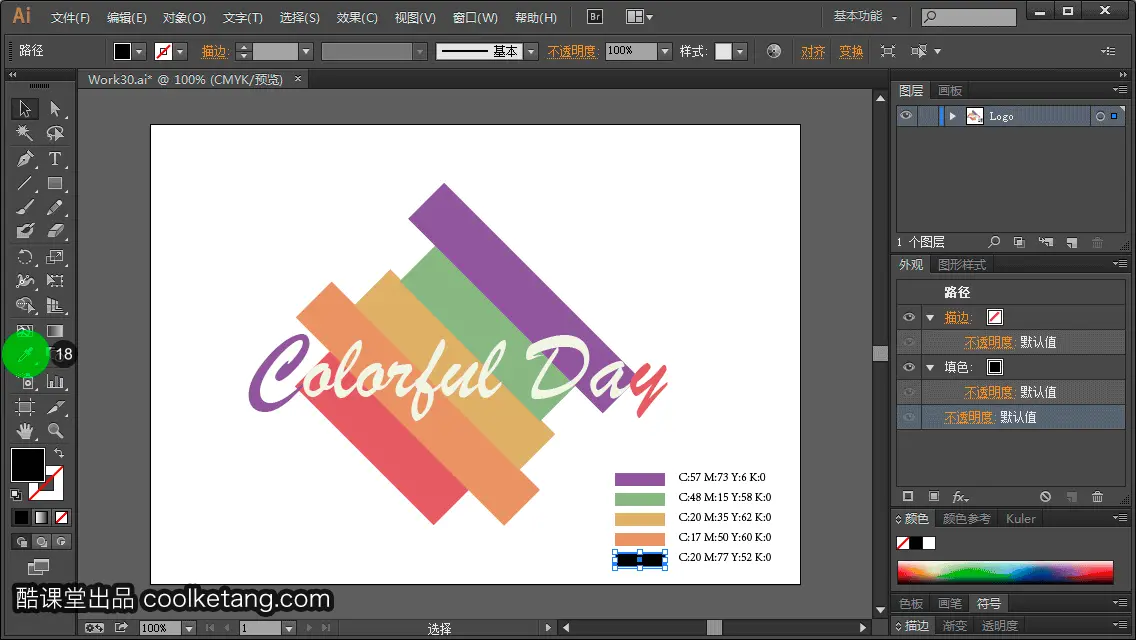This screenshot has width=1136, height=640.
Task: Select the Blob Brush tool
Action: 25,231
